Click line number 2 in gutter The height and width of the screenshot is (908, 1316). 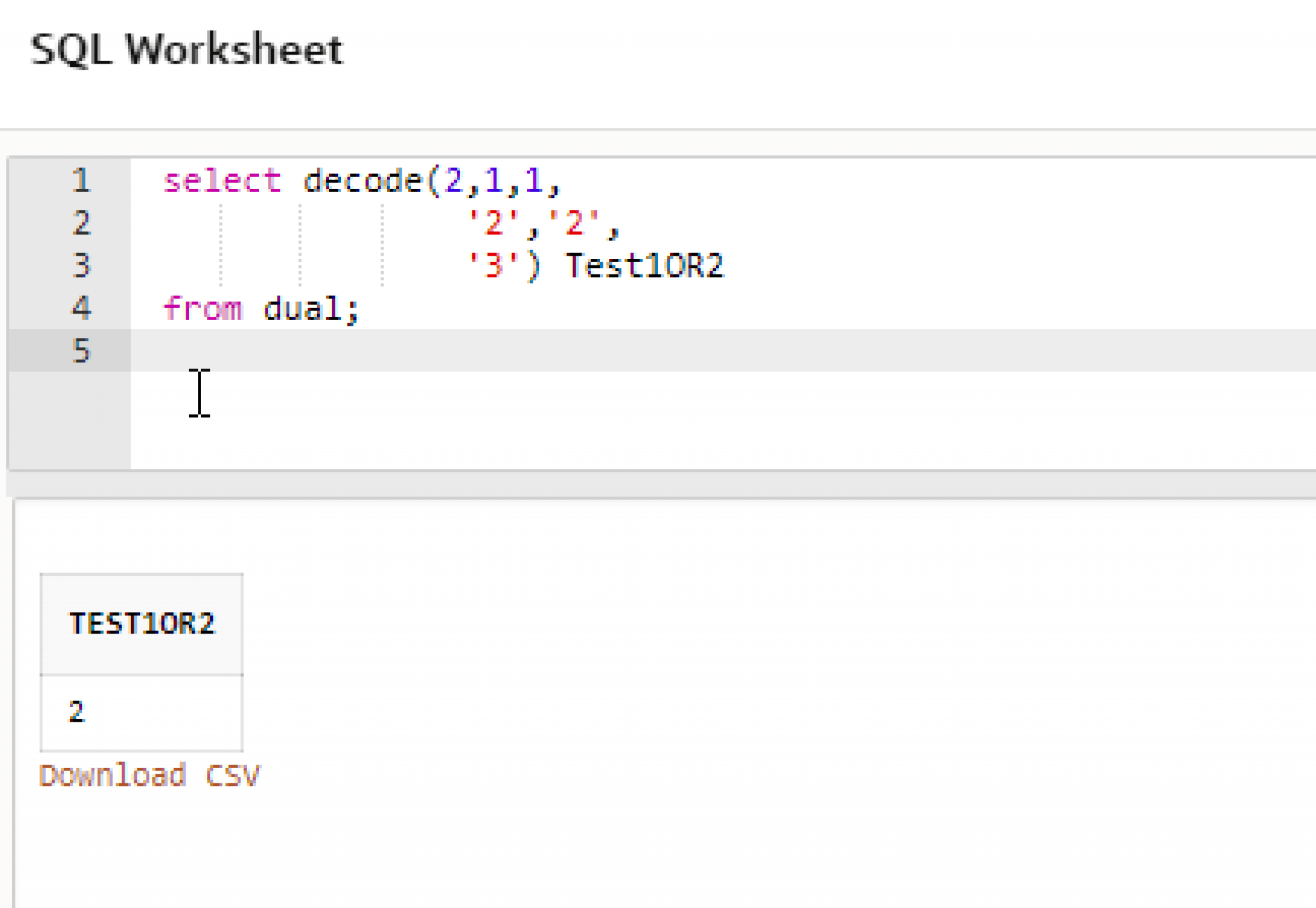pyautogui.click(x=81, y=223)
